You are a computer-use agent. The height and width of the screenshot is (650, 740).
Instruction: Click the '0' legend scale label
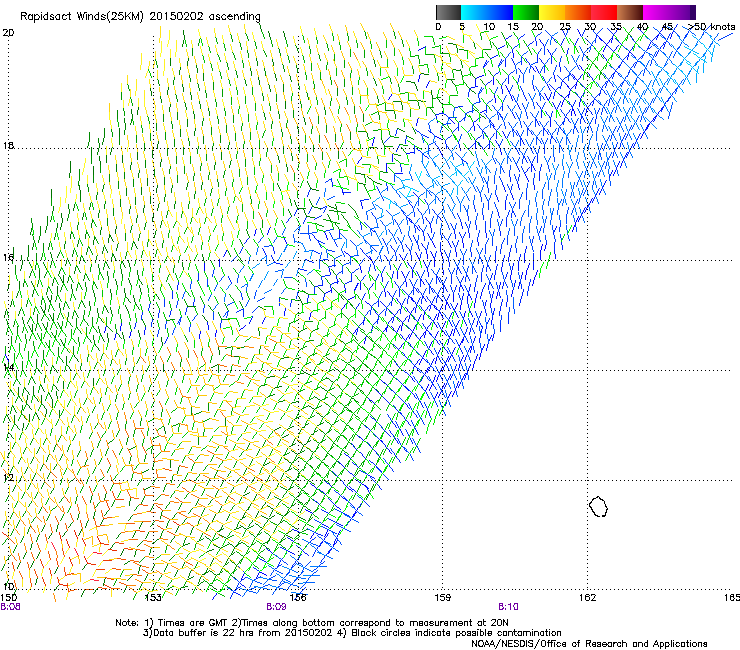pyautogui.click(x=438, y=27)
